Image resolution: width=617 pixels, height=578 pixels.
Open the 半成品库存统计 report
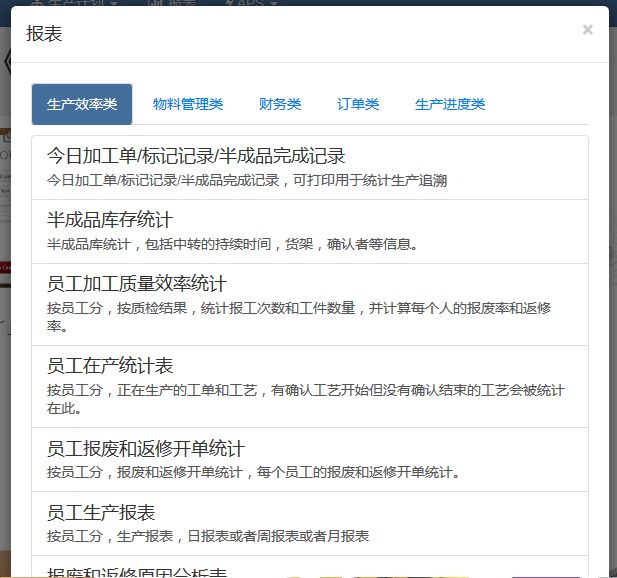tap(110, 220)
